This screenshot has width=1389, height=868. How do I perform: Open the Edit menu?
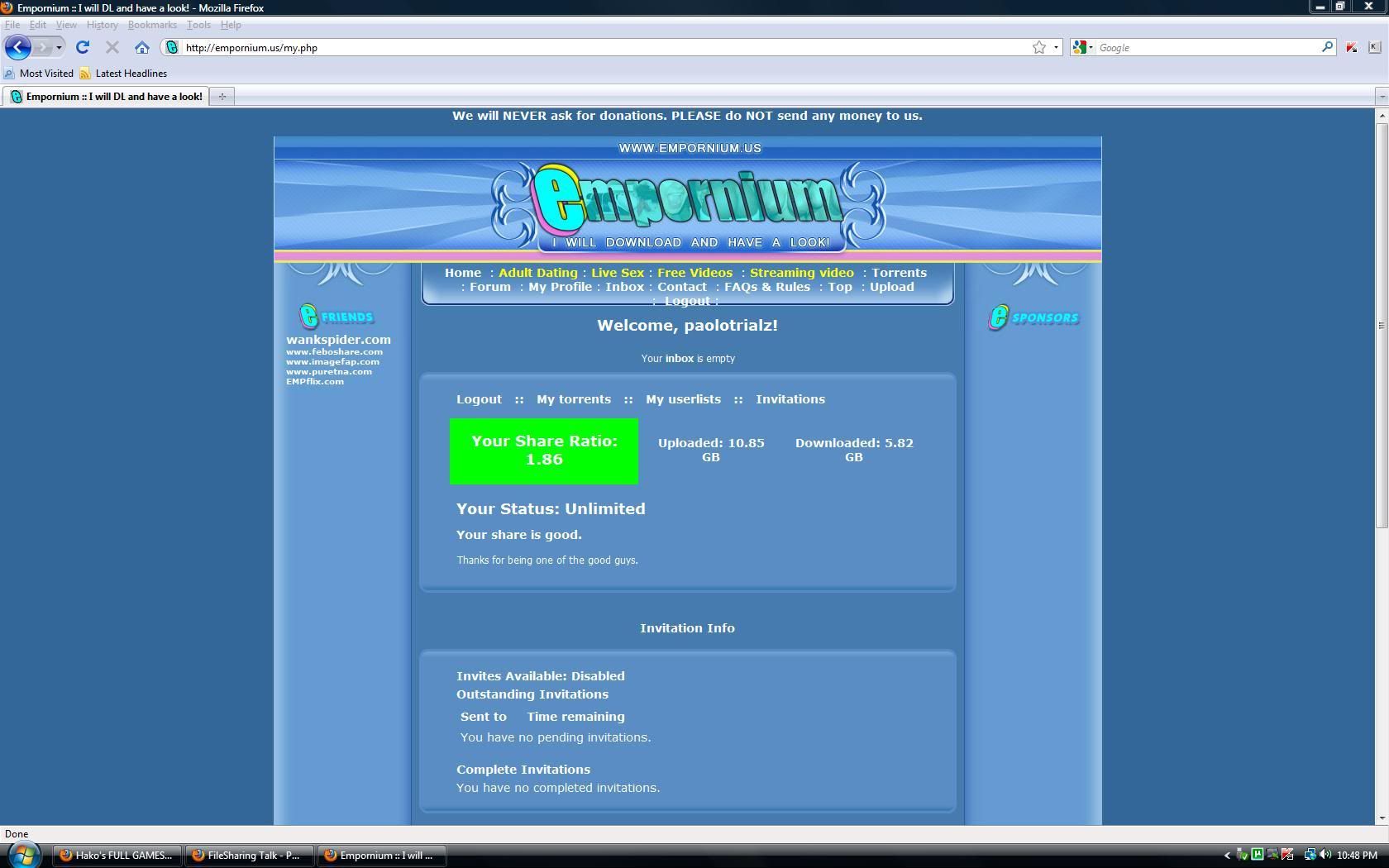point(38,25)
